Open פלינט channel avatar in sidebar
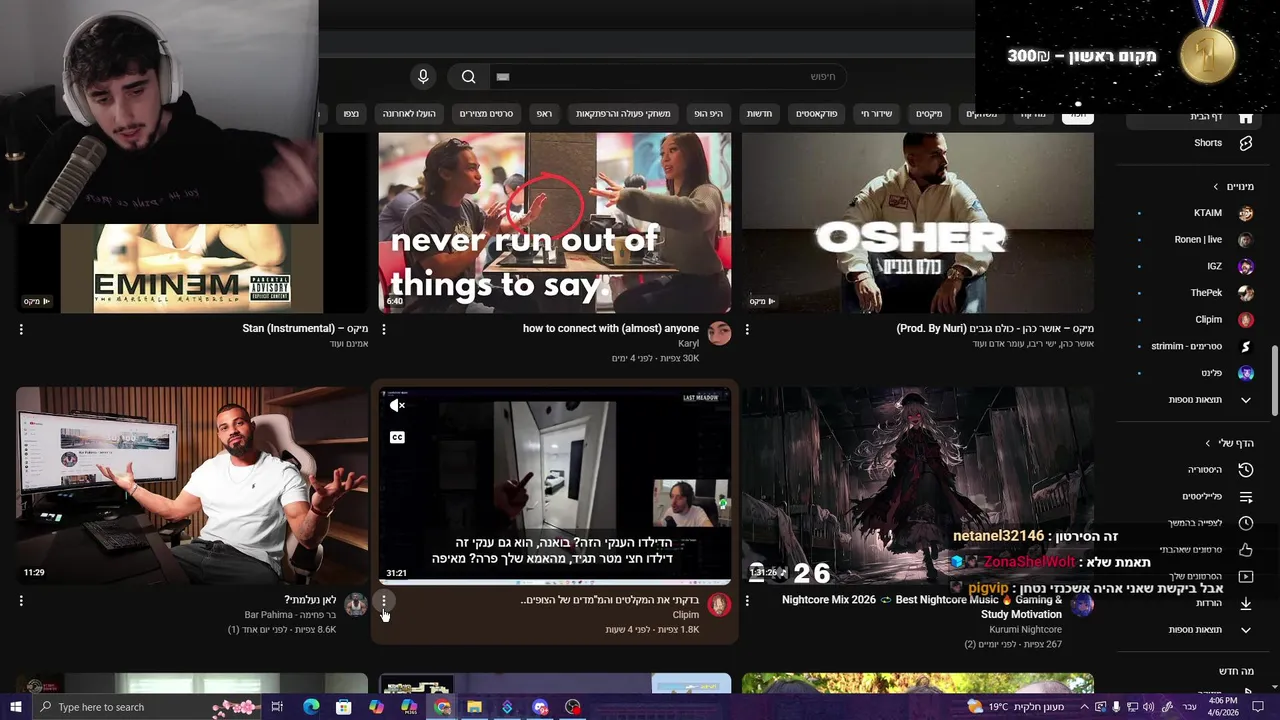The image size is (1280, 720). 1246,373
